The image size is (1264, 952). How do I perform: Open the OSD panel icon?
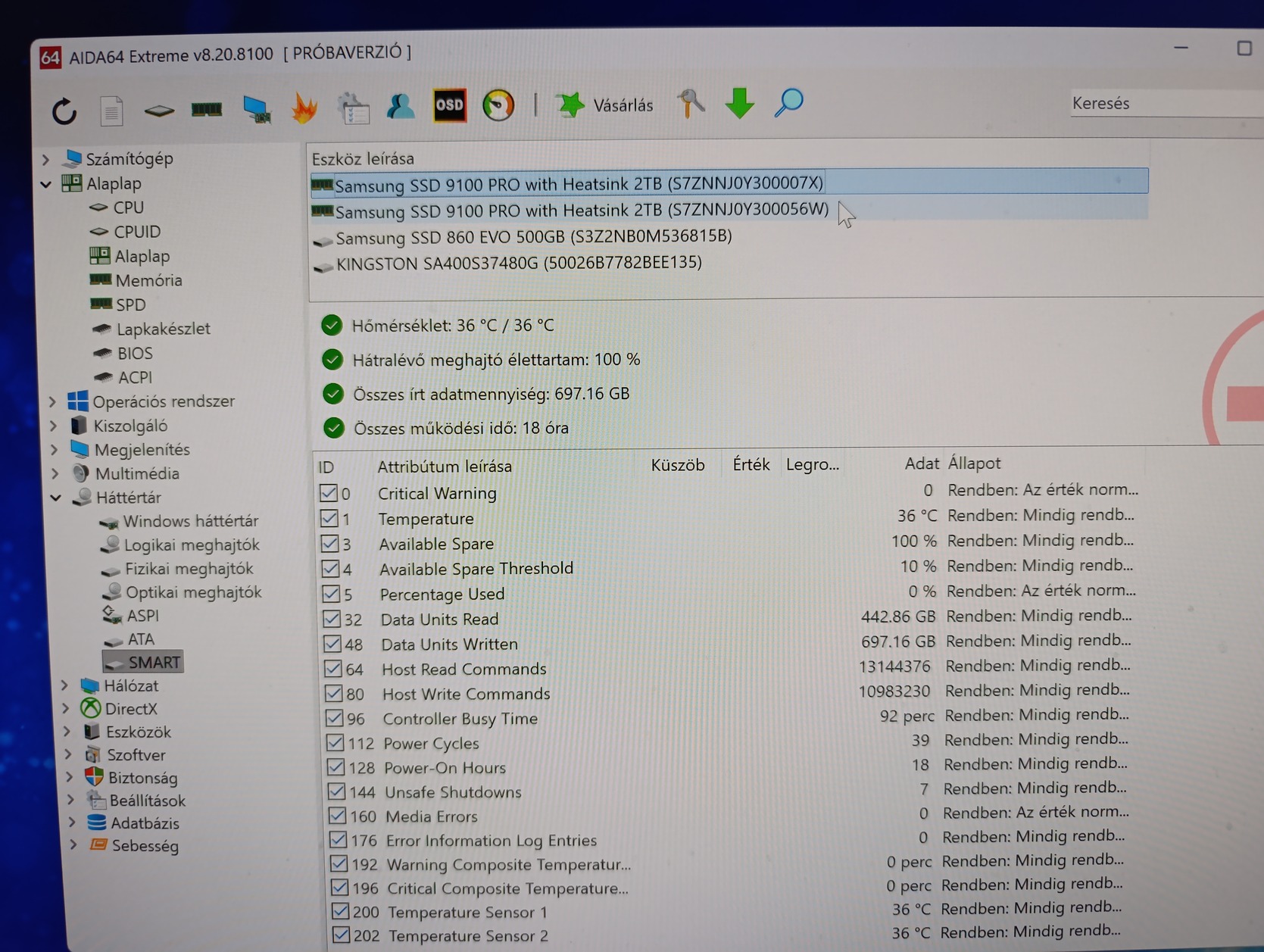(449, 105)
